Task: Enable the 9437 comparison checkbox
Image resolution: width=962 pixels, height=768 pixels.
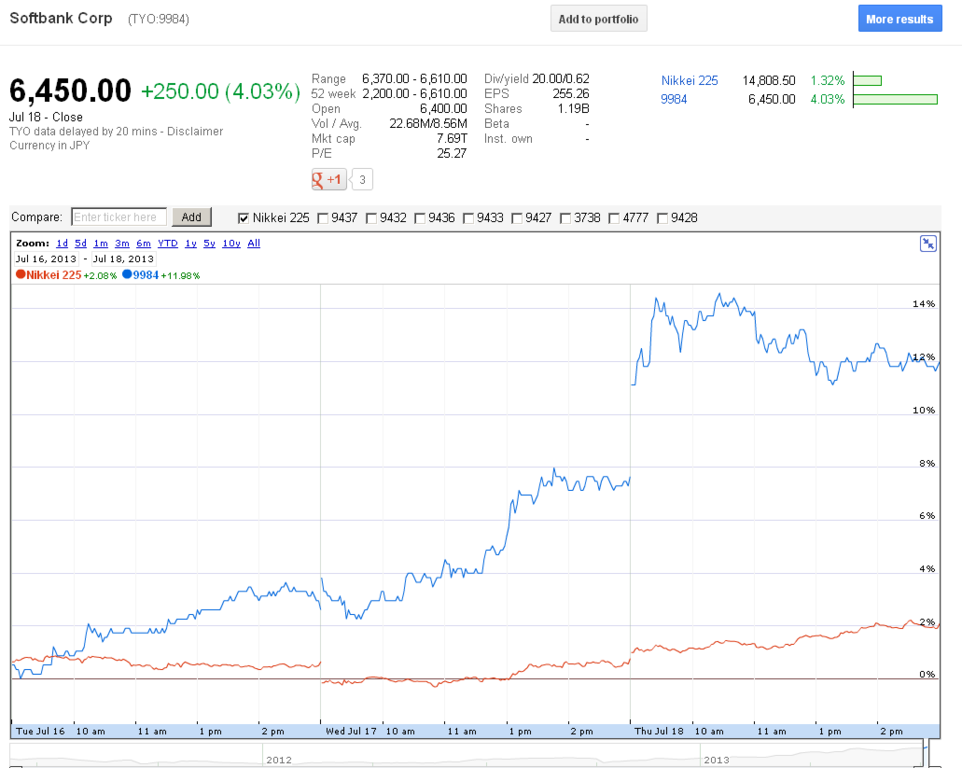Action: pos(322,218)
